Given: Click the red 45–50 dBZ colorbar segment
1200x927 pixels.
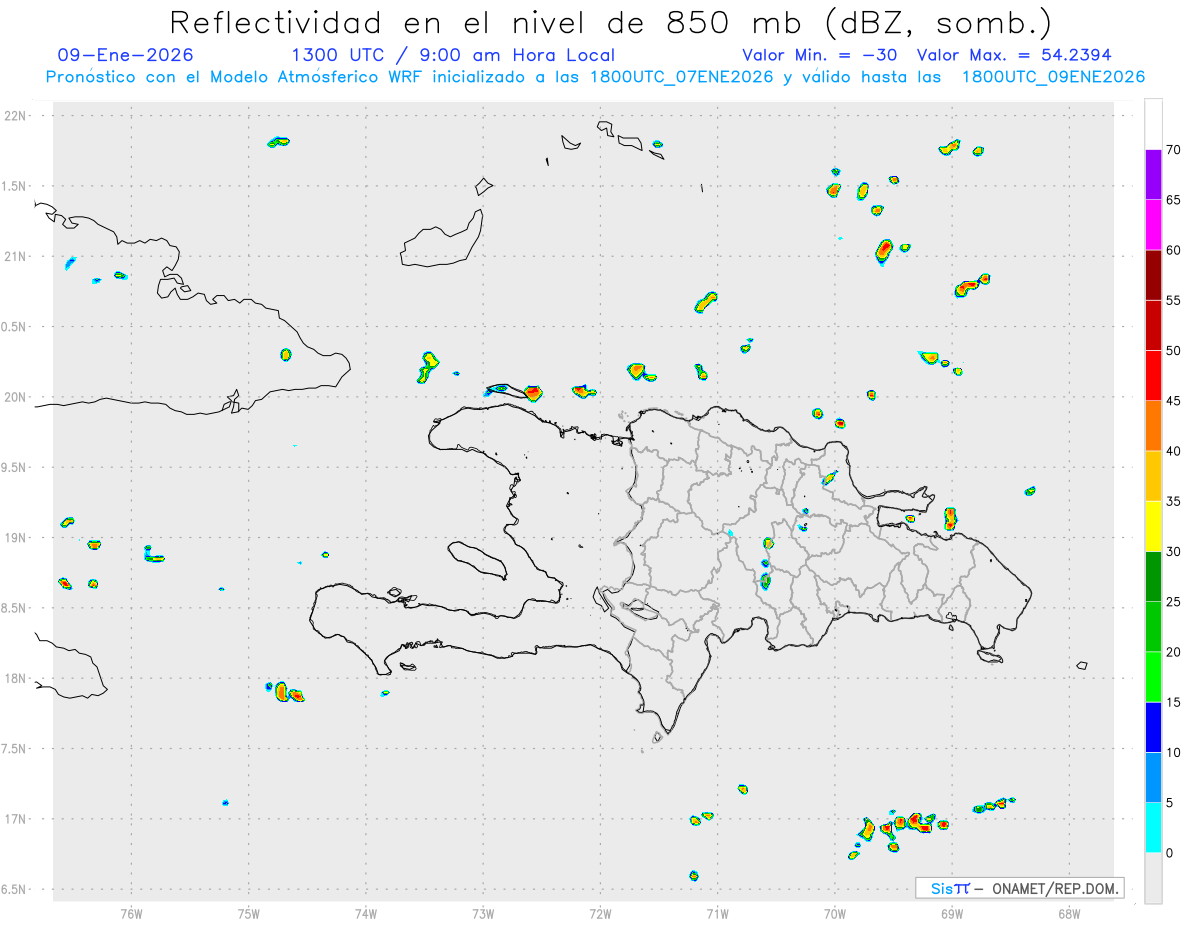Looking at the screenshot, I should (1153, 375).
